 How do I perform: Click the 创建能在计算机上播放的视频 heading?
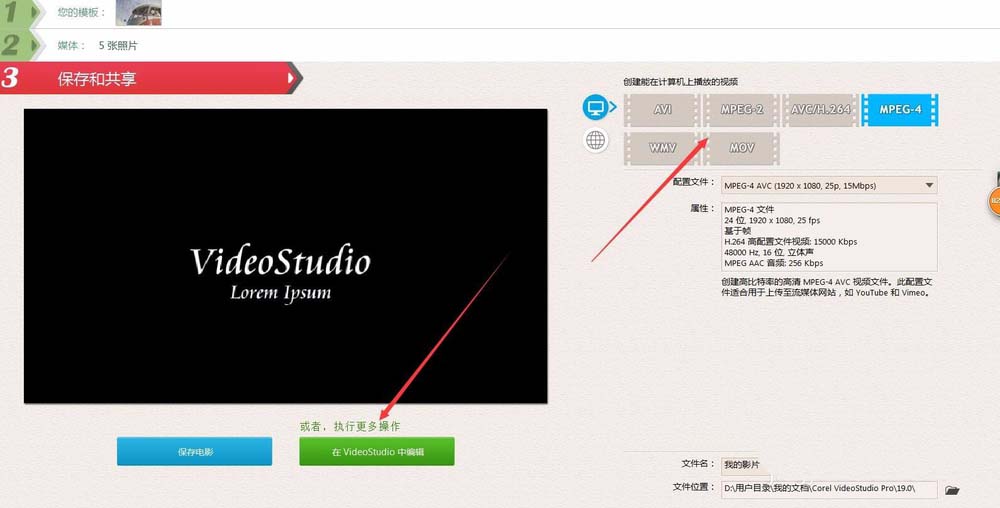coord(680,82)
